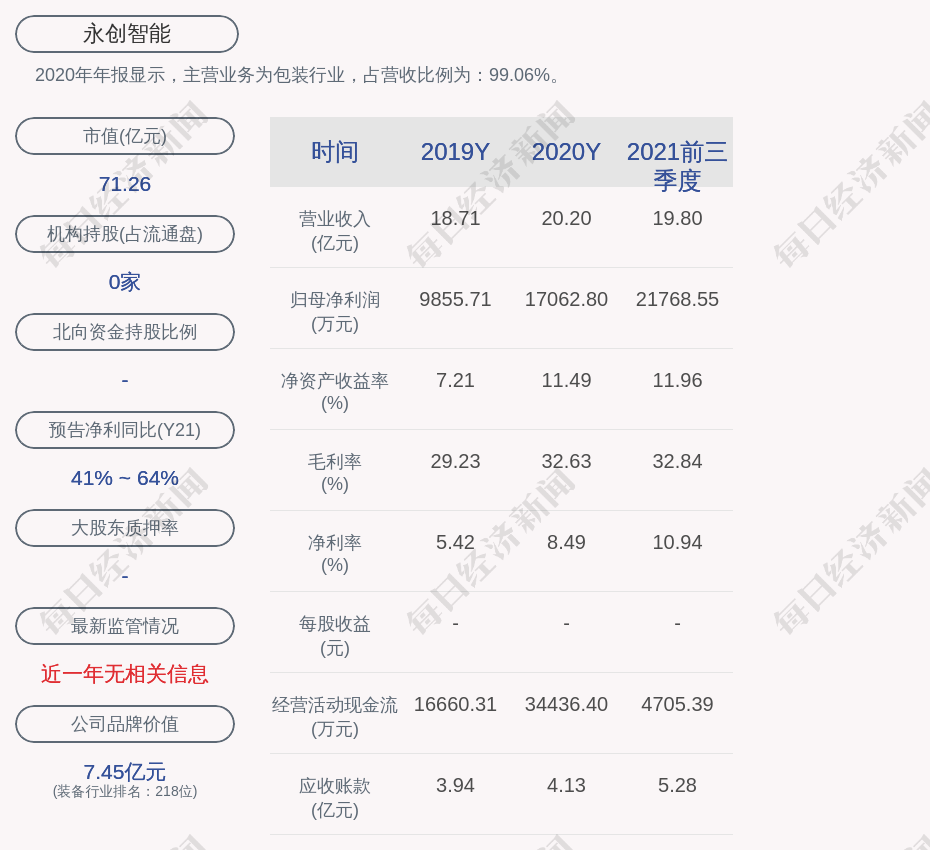The image size is (930, 850).
Task: Select the net profit value 17062.80
Action: [x=566, y=299]
